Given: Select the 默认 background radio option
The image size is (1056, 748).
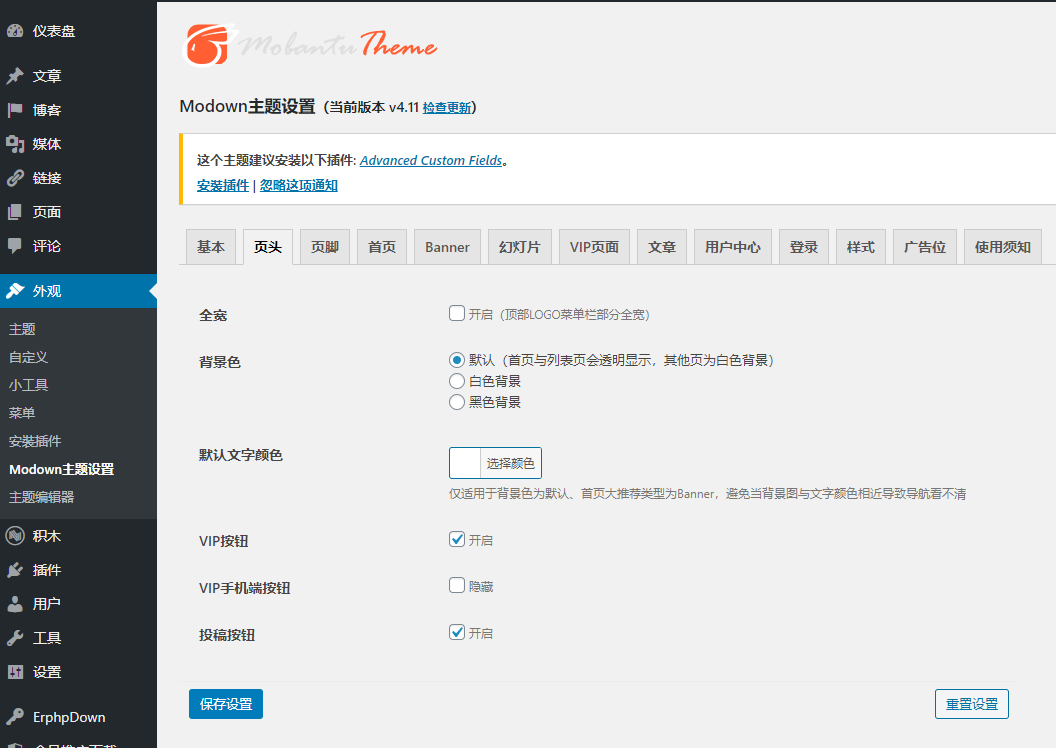Looking at the screenshot, I should (457, 360).
